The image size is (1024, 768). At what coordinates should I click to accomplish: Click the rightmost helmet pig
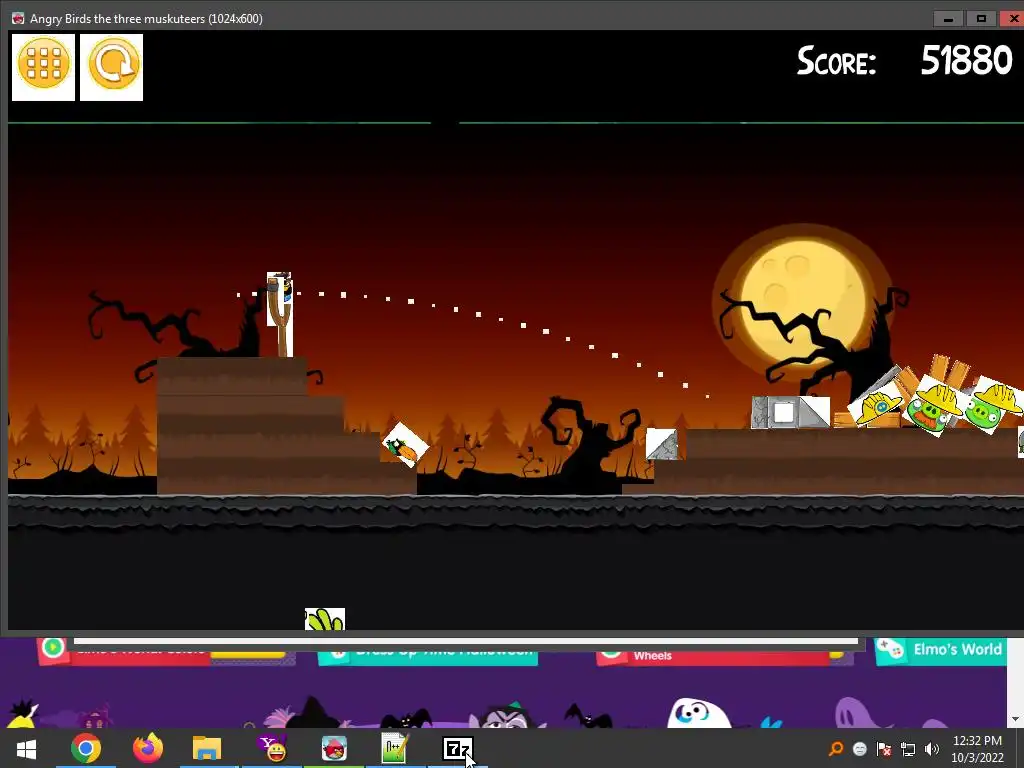[993, 405]
